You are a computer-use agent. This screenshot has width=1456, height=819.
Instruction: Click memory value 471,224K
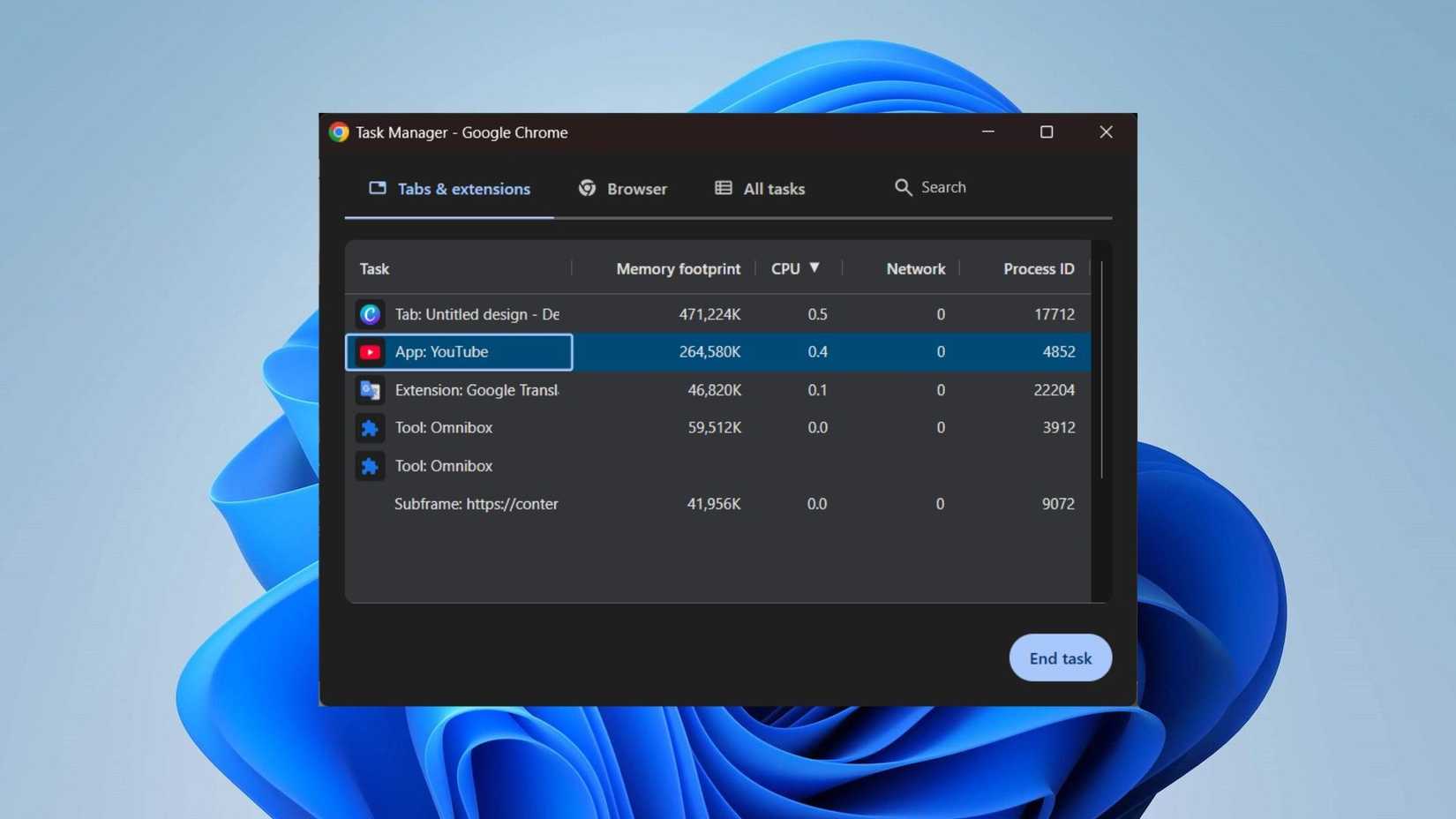coord(709,314)
